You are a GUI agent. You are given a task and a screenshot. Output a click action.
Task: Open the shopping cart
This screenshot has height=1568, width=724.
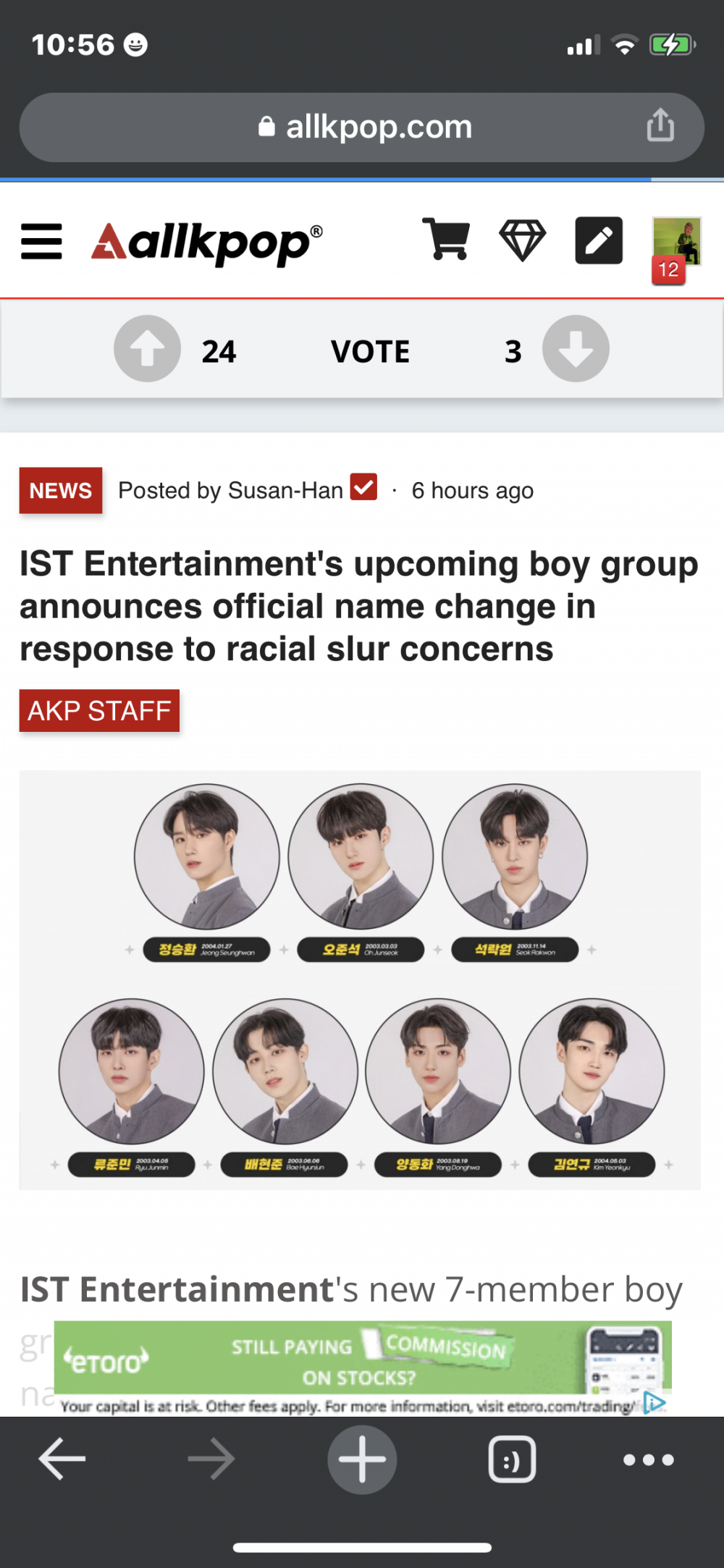(x=446, y=239)
